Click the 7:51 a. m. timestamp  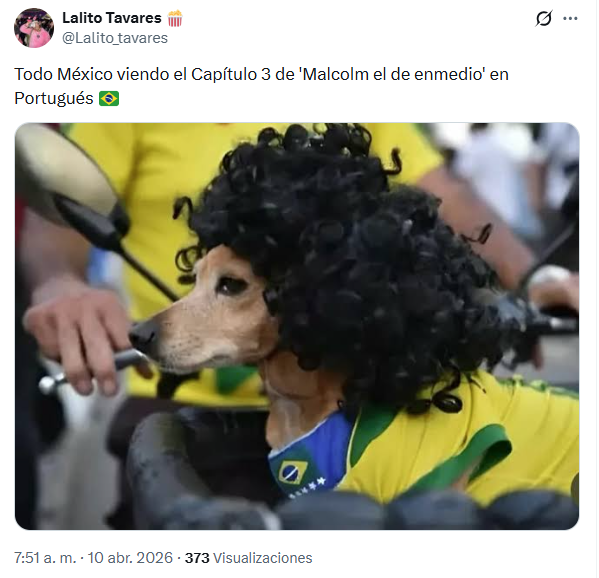45,558
